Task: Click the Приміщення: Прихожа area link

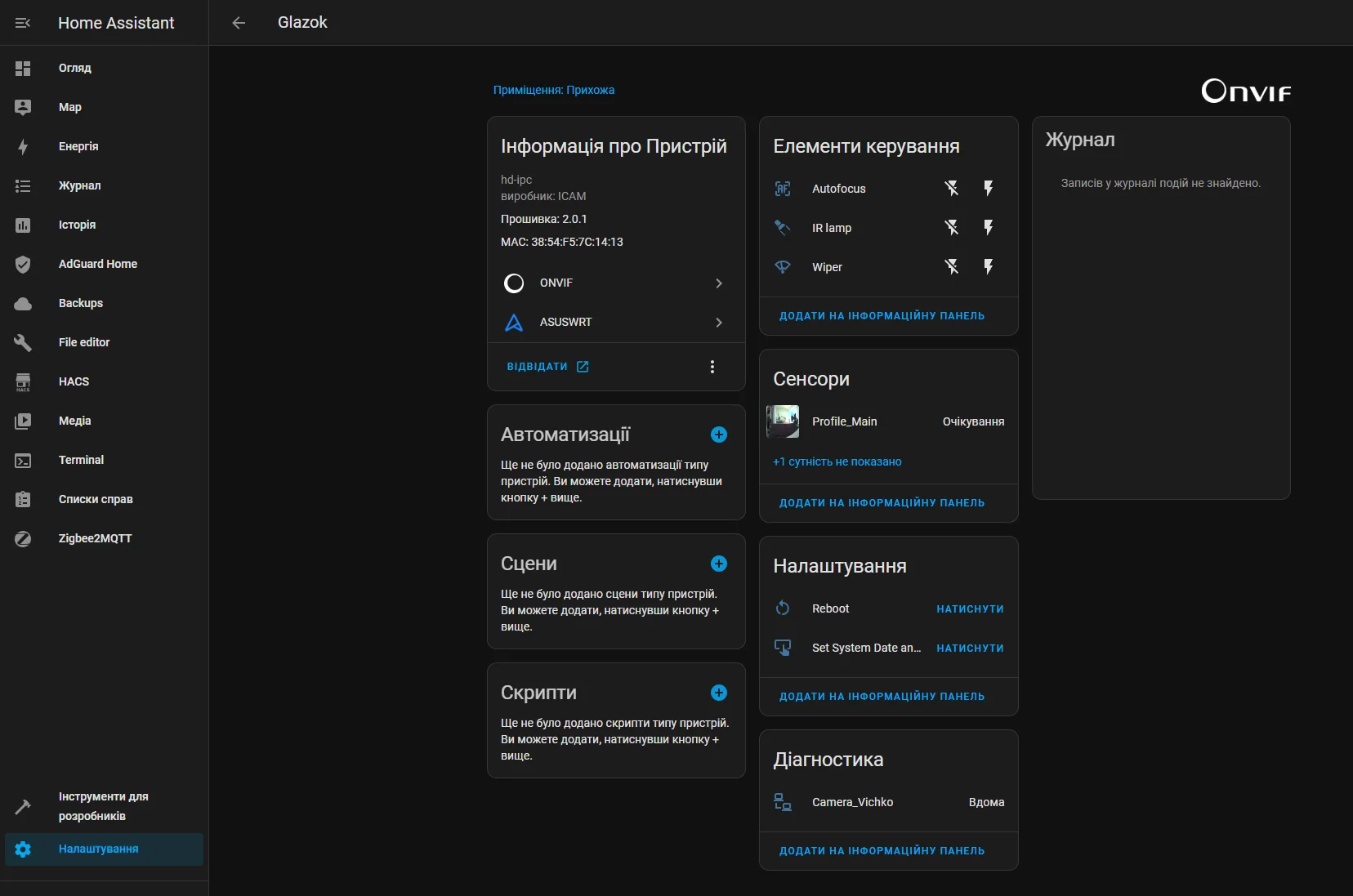Action: tap(554, 90)
